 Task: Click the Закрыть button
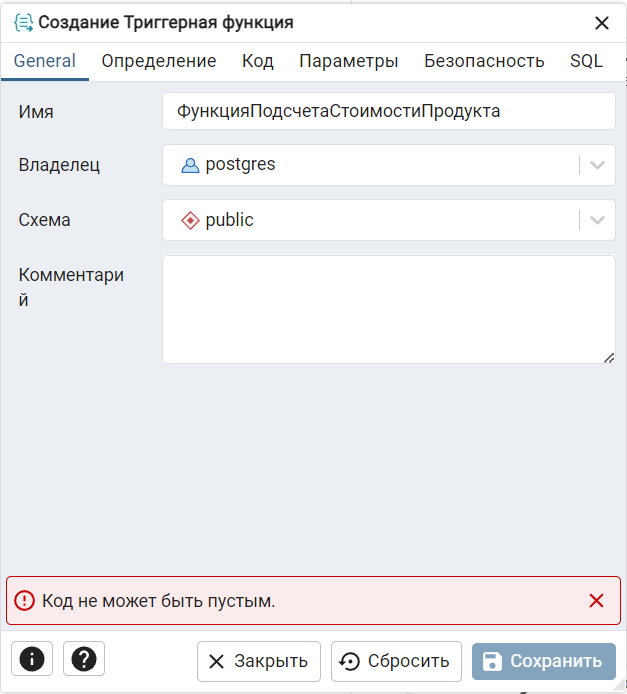(x=259, y=661)
